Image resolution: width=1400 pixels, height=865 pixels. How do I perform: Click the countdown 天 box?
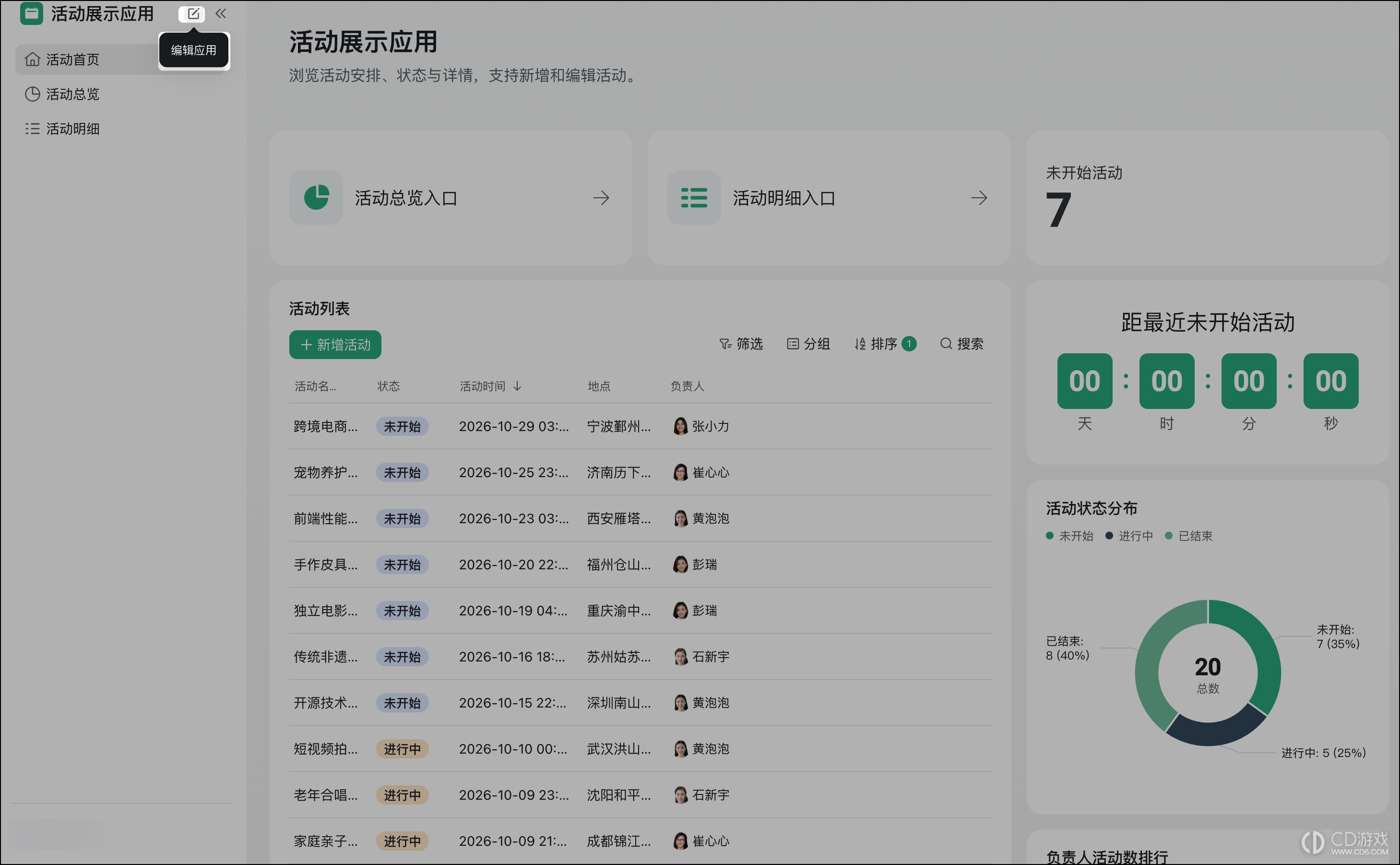coord(1084,381)
